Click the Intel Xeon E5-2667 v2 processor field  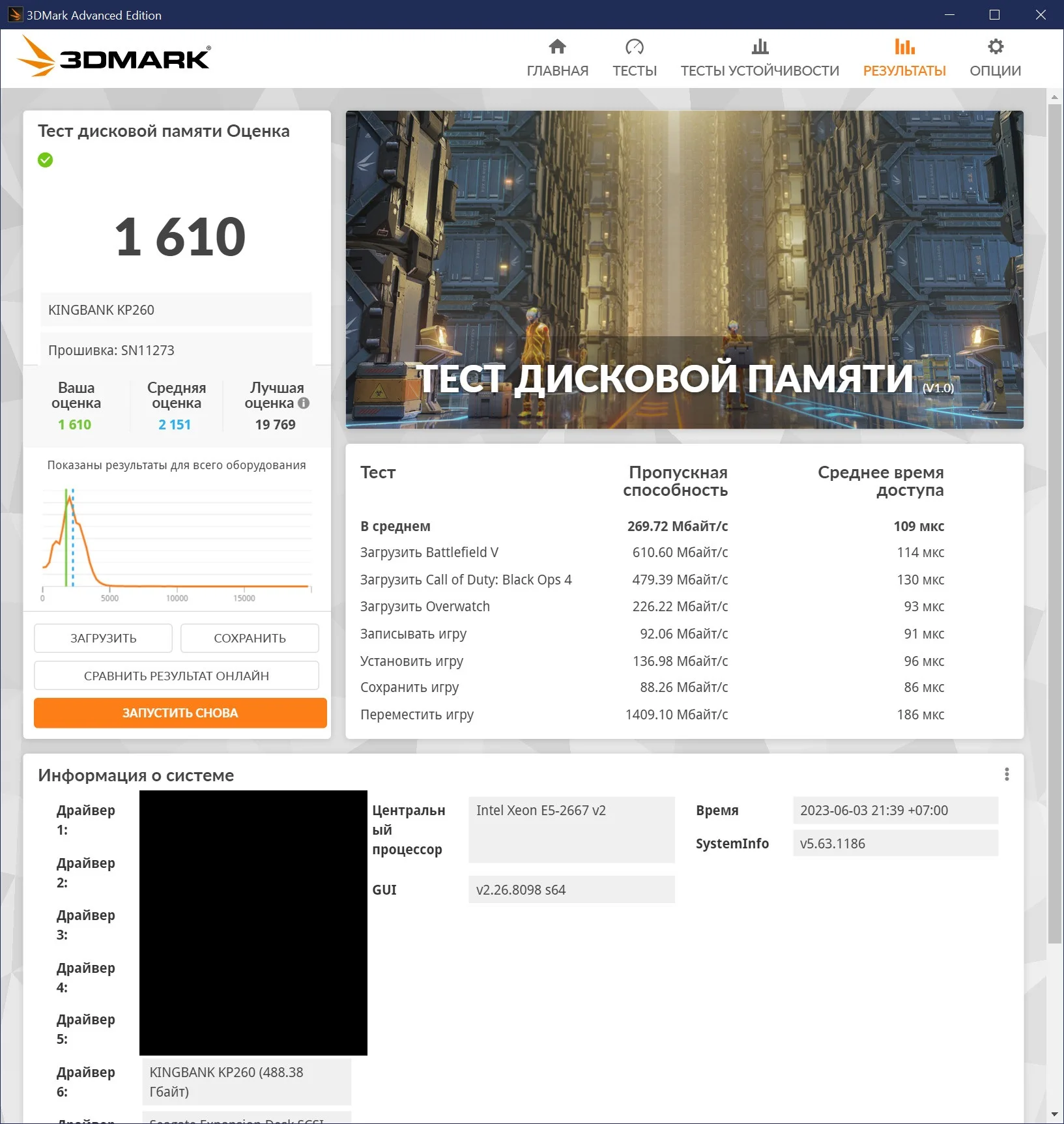(x=571, y=829)
